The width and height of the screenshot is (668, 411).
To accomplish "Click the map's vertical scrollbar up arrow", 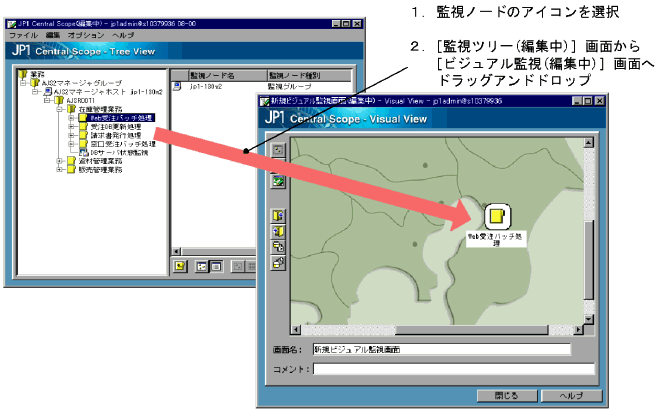I will click(589, 142).
